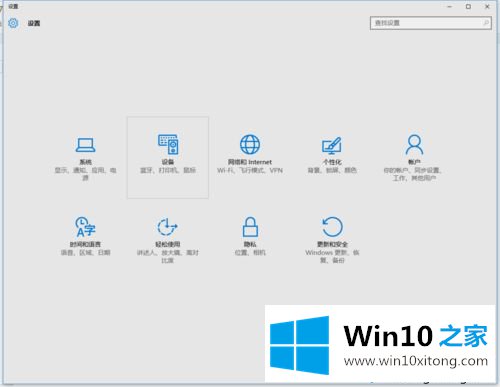This screenshot has height=387, width=500.
Task: Open Update & Security (更新和安全) icon
Action: pos(332,227)
